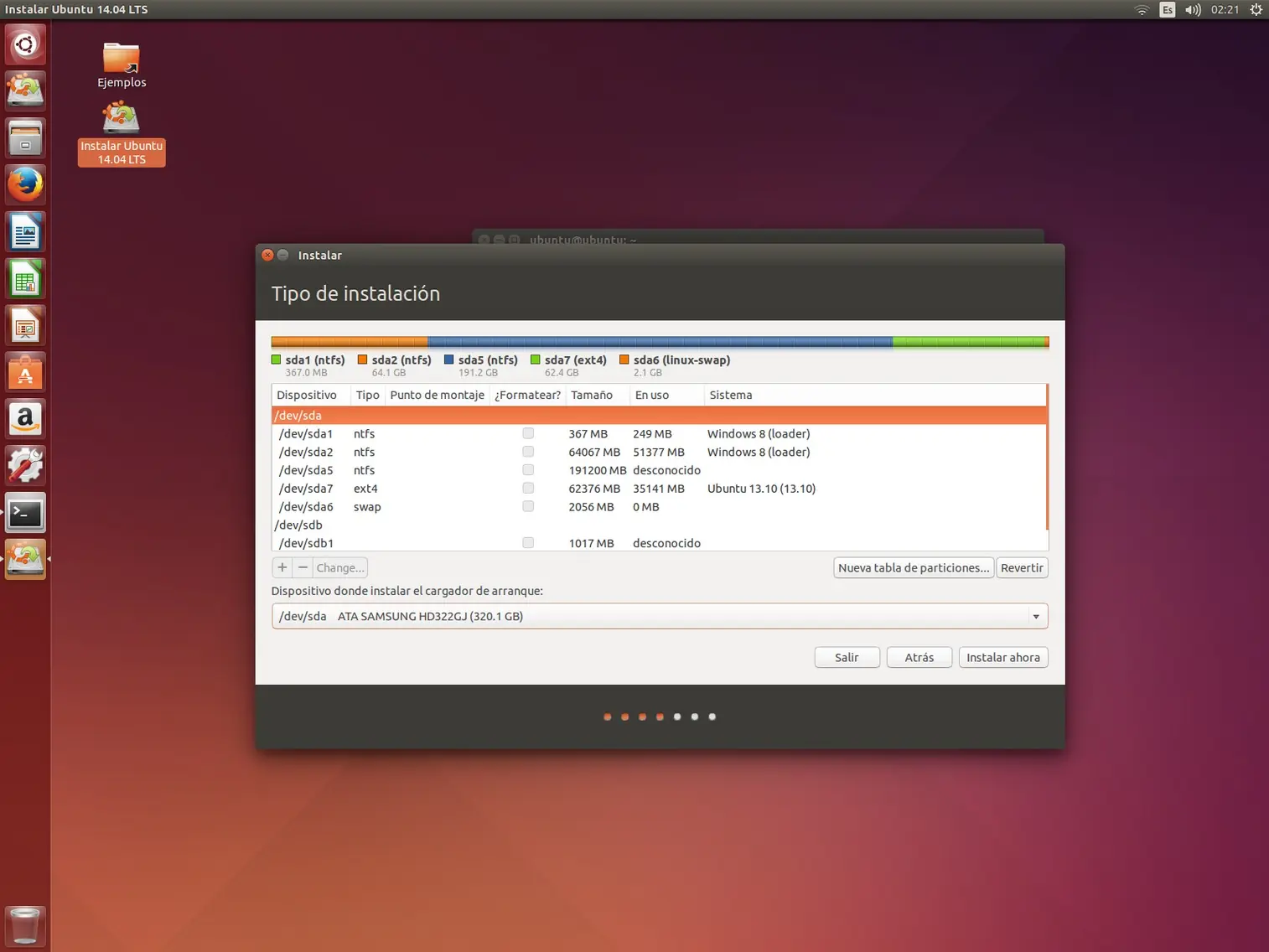The image size is (1269, 952).
Task: Click the sda6 (linux-swap) legend swatch
Action: 624,360
